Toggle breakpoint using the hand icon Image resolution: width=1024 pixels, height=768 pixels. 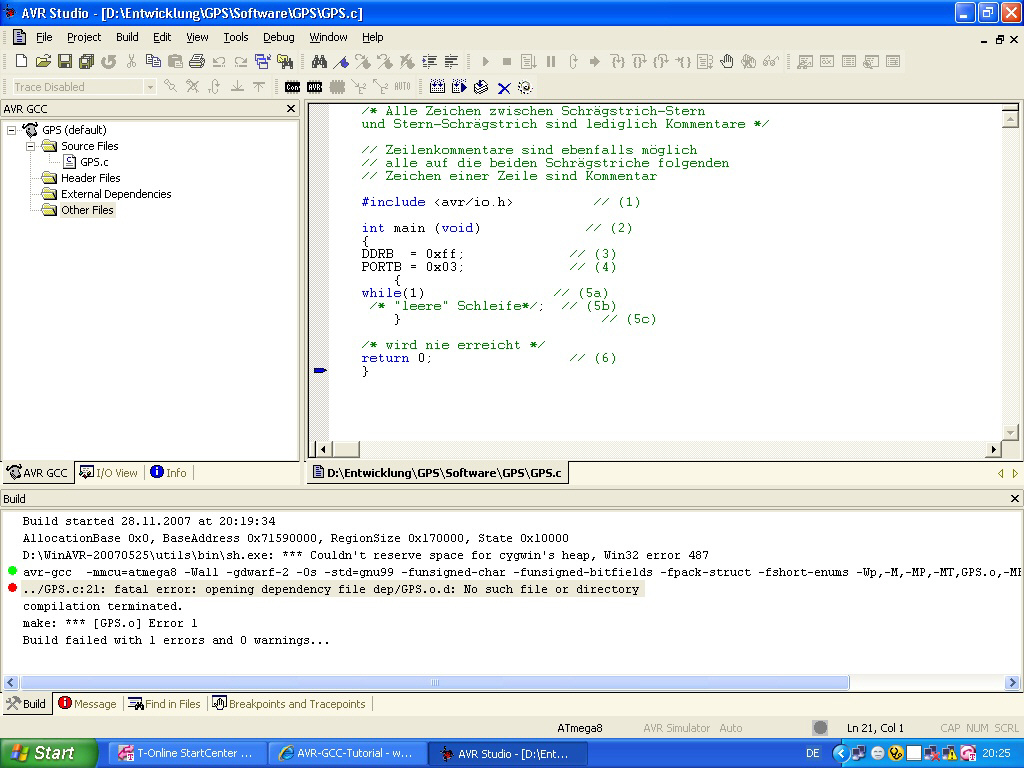coord(727,62)
